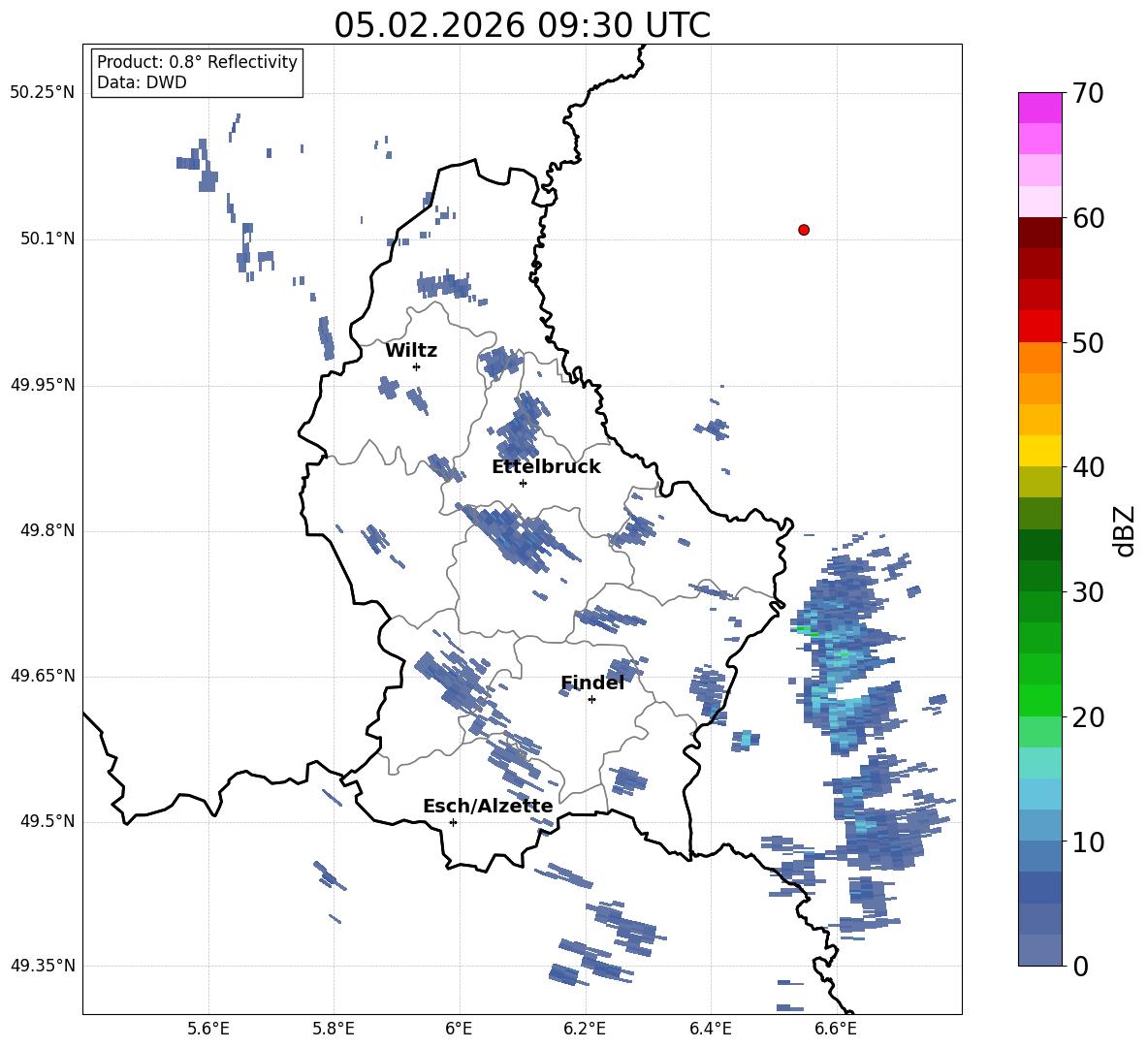Click the 49.35°N latitude label
Image resolution: width=1148 pixels, height=1048 pixels.
(x=43, y=966)
